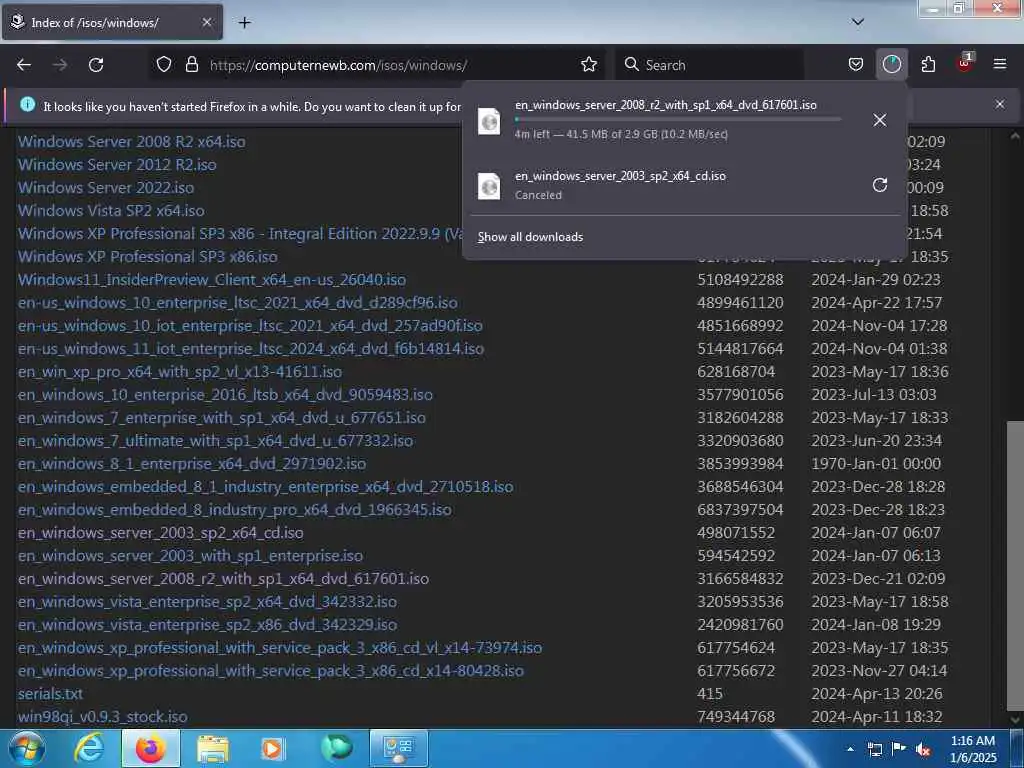Click the page vertical scrollbar thumb
This screenshot has height=768, width=1024.
tap(1015, 565)
